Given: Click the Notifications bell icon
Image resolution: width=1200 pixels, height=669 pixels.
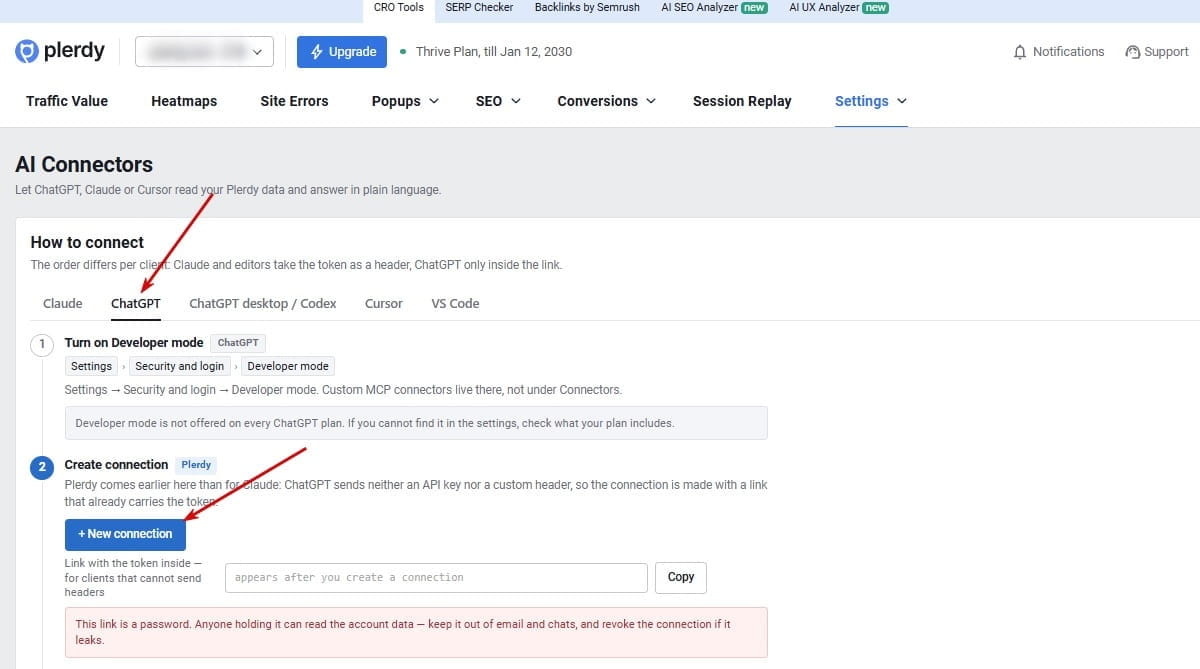Looking at the screenshot, I should click(1020, 52).
